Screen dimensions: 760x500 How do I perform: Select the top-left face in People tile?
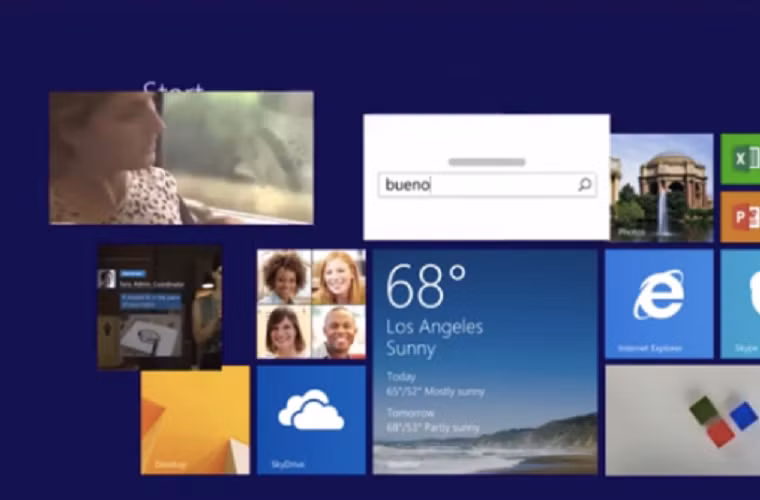(x=284, y=276)
